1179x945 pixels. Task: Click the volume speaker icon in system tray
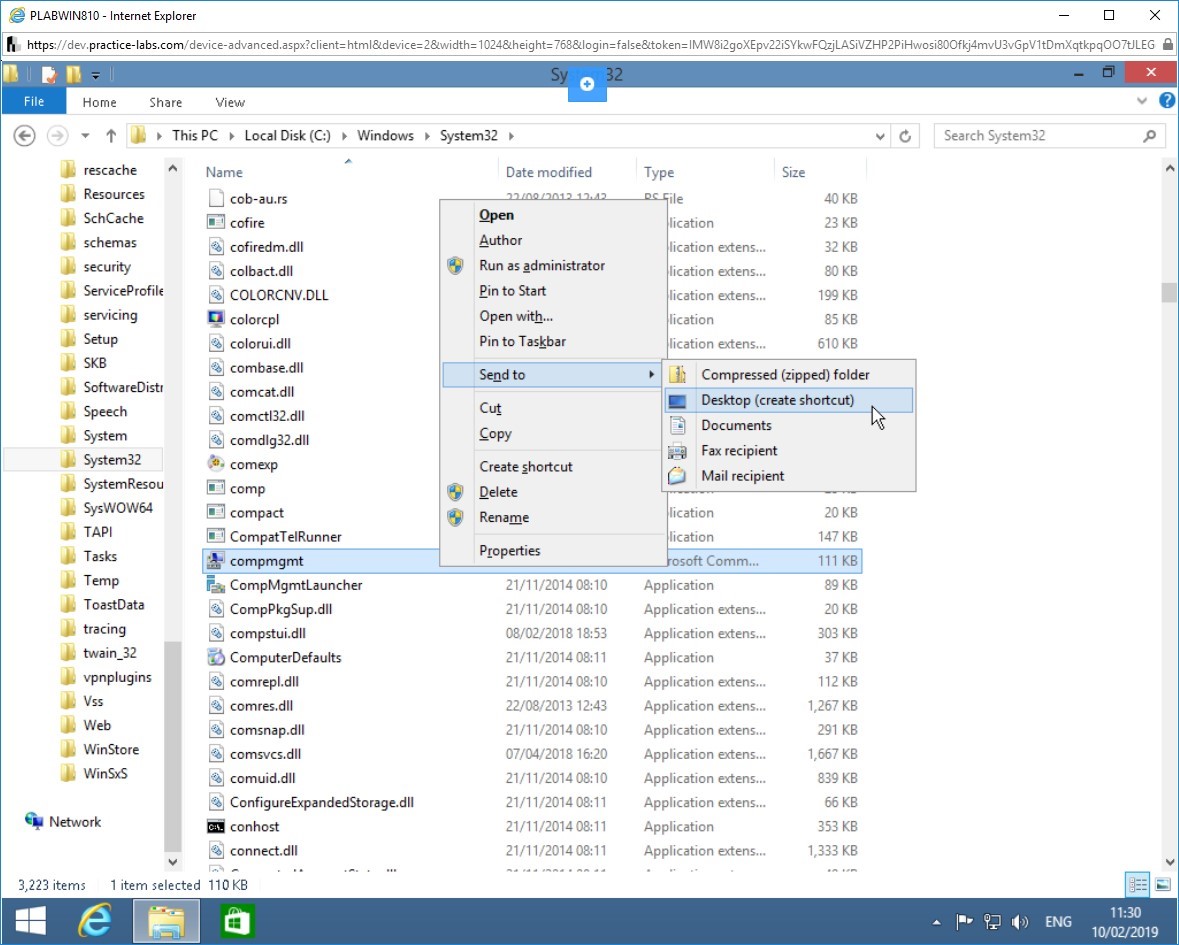[x=1020, y=922]
